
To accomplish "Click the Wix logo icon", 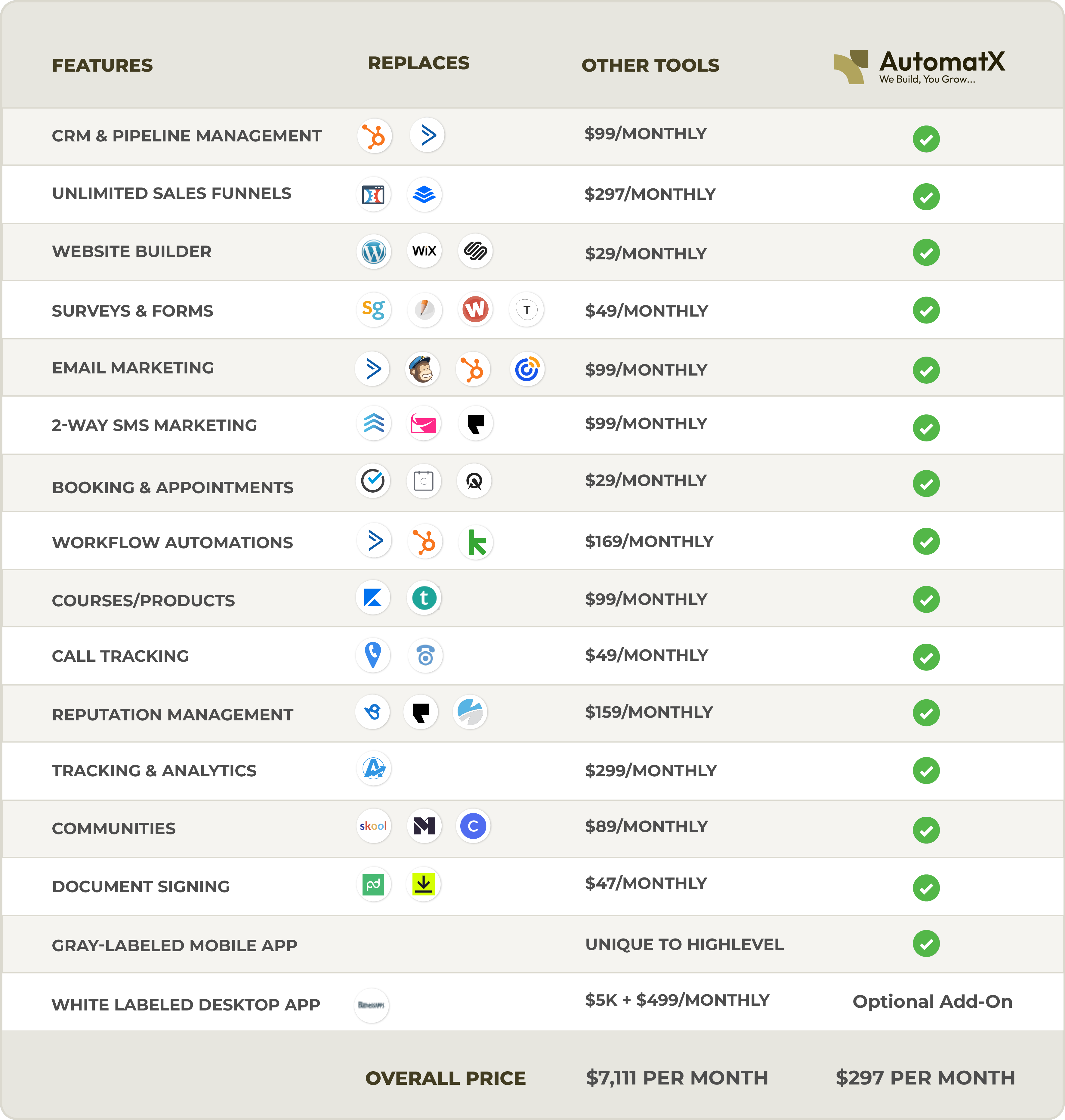I will click(x=424, y=251).
